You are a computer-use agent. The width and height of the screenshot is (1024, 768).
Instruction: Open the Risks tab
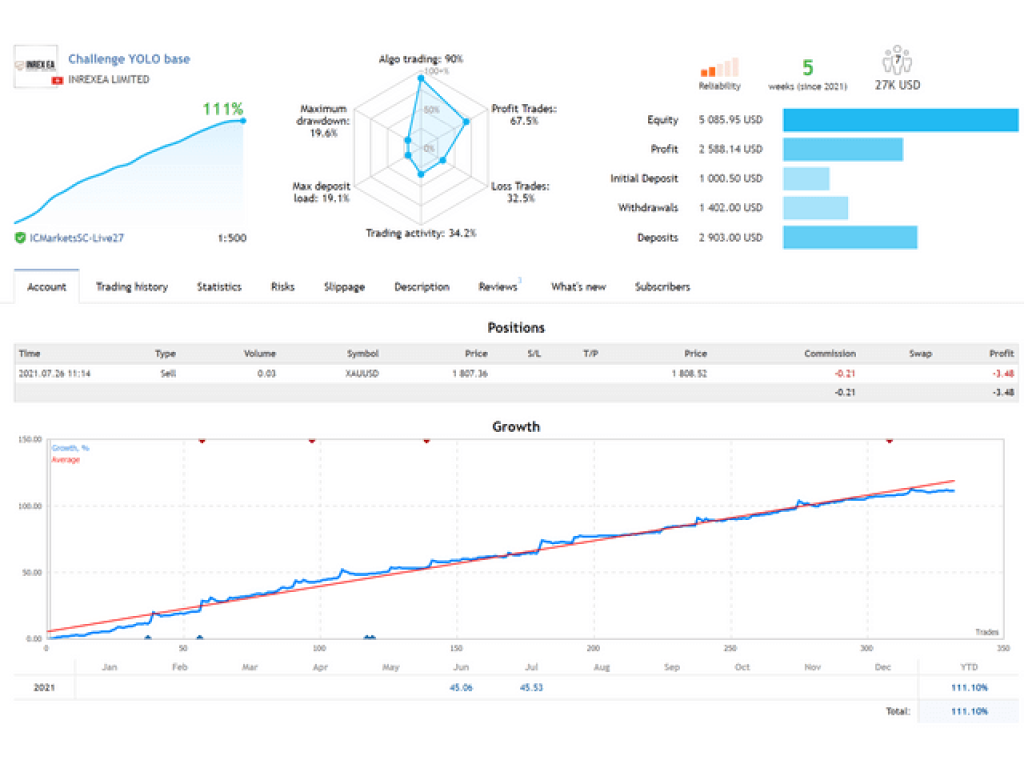283,287
